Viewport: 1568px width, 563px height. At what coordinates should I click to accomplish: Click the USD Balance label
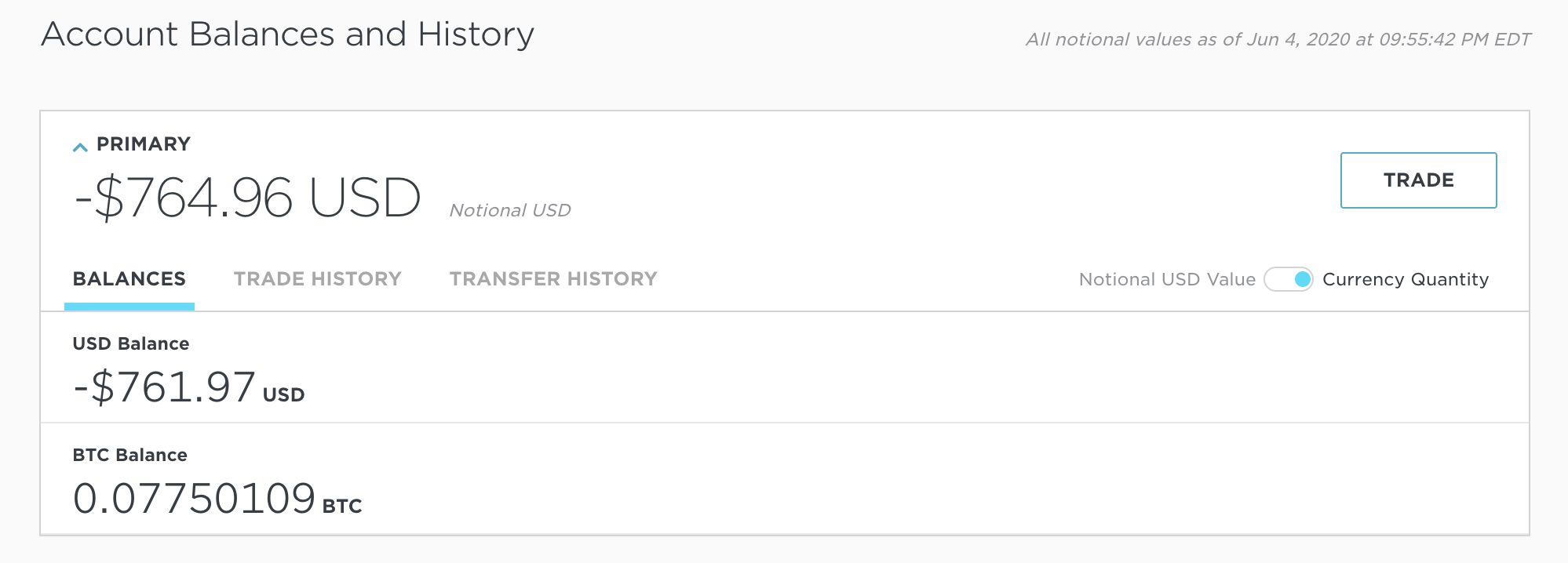pyautogui.click(x=131, y=343)
